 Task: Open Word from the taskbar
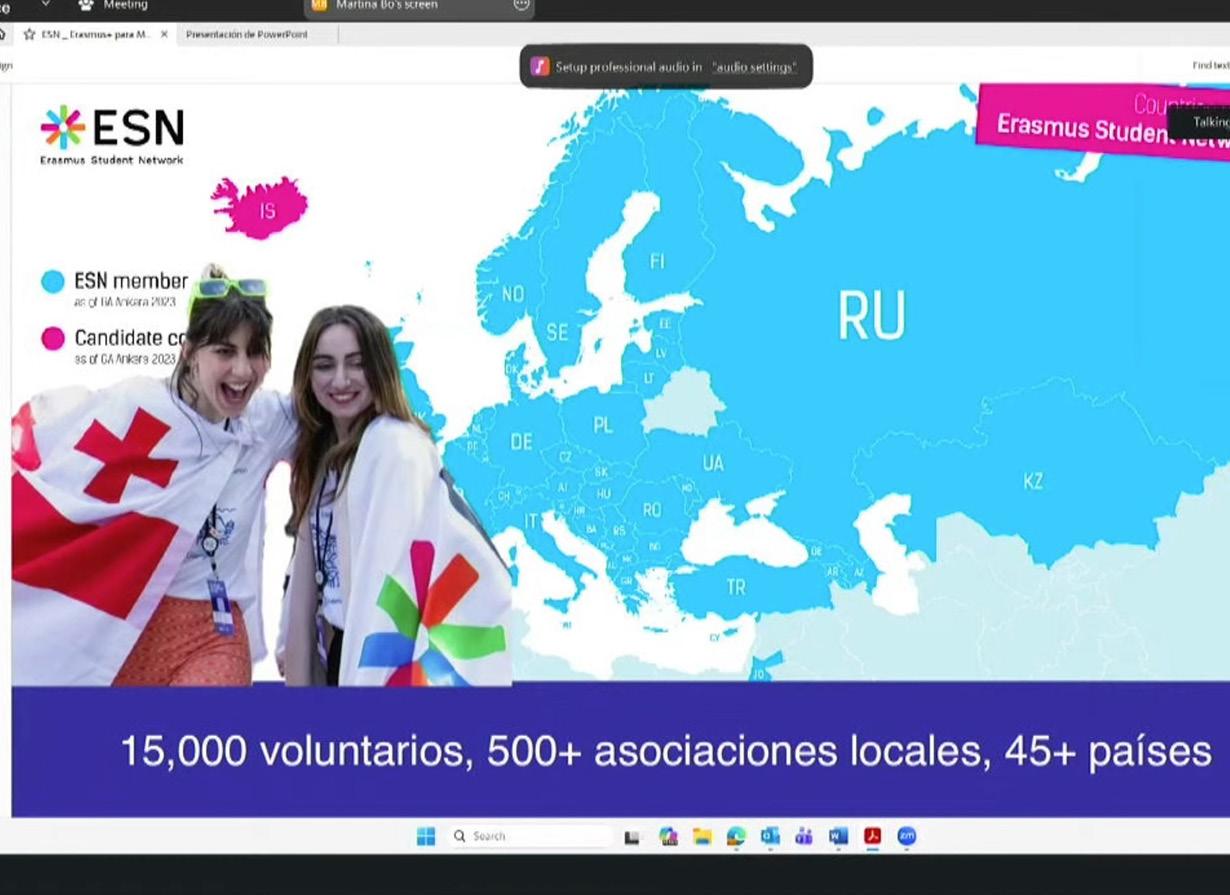[x=838, y=836]
